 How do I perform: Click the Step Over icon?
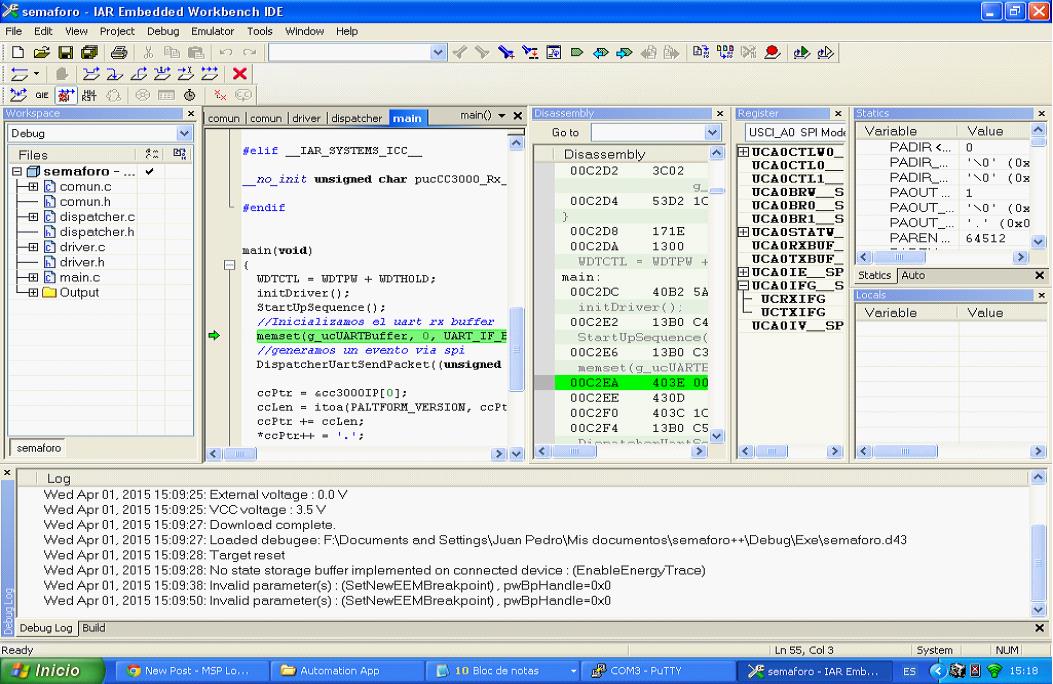[x=91, y=74]
